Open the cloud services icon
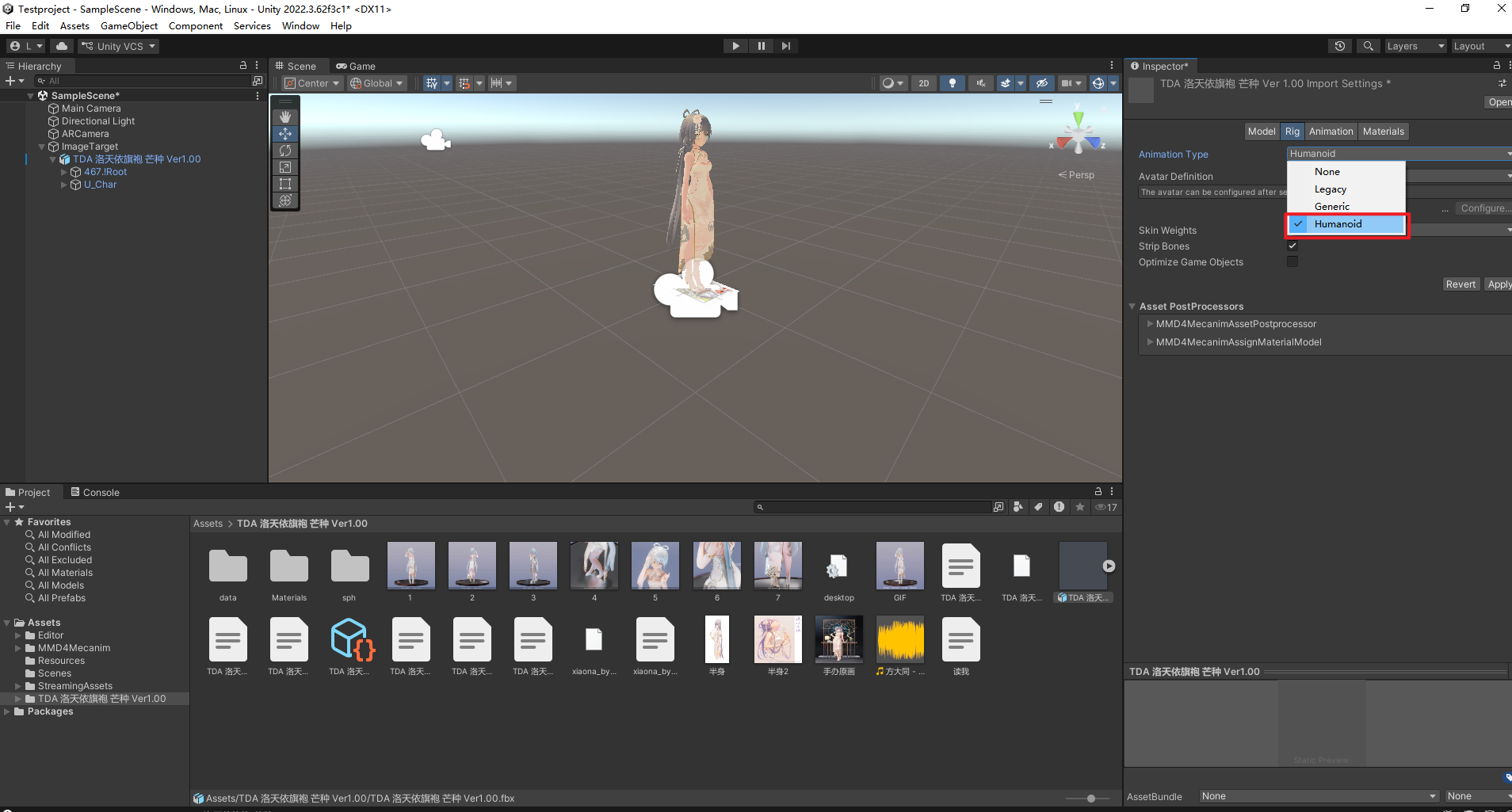The height and width of the screenshot is (812, 1512). tap(62, 46)
